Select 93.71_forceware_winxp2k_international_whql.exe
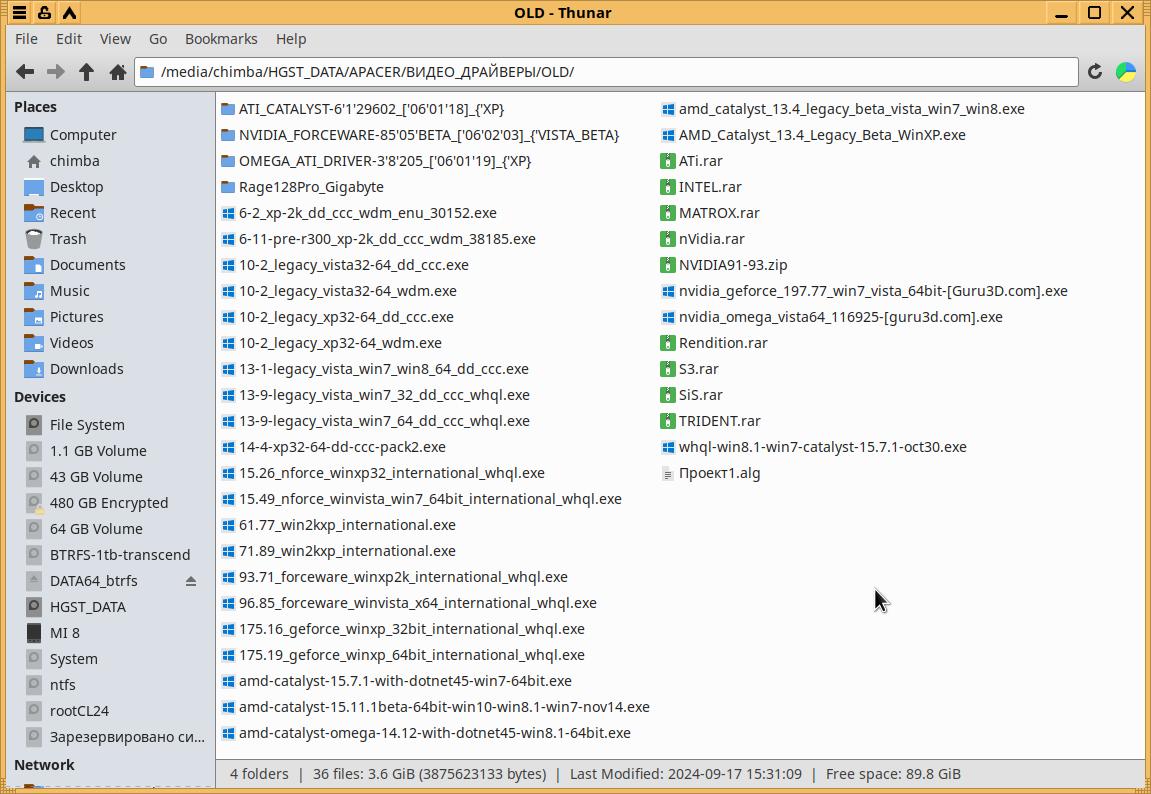Image resolution: width=1151 pixels, height=794 pixels. (403, 577)
